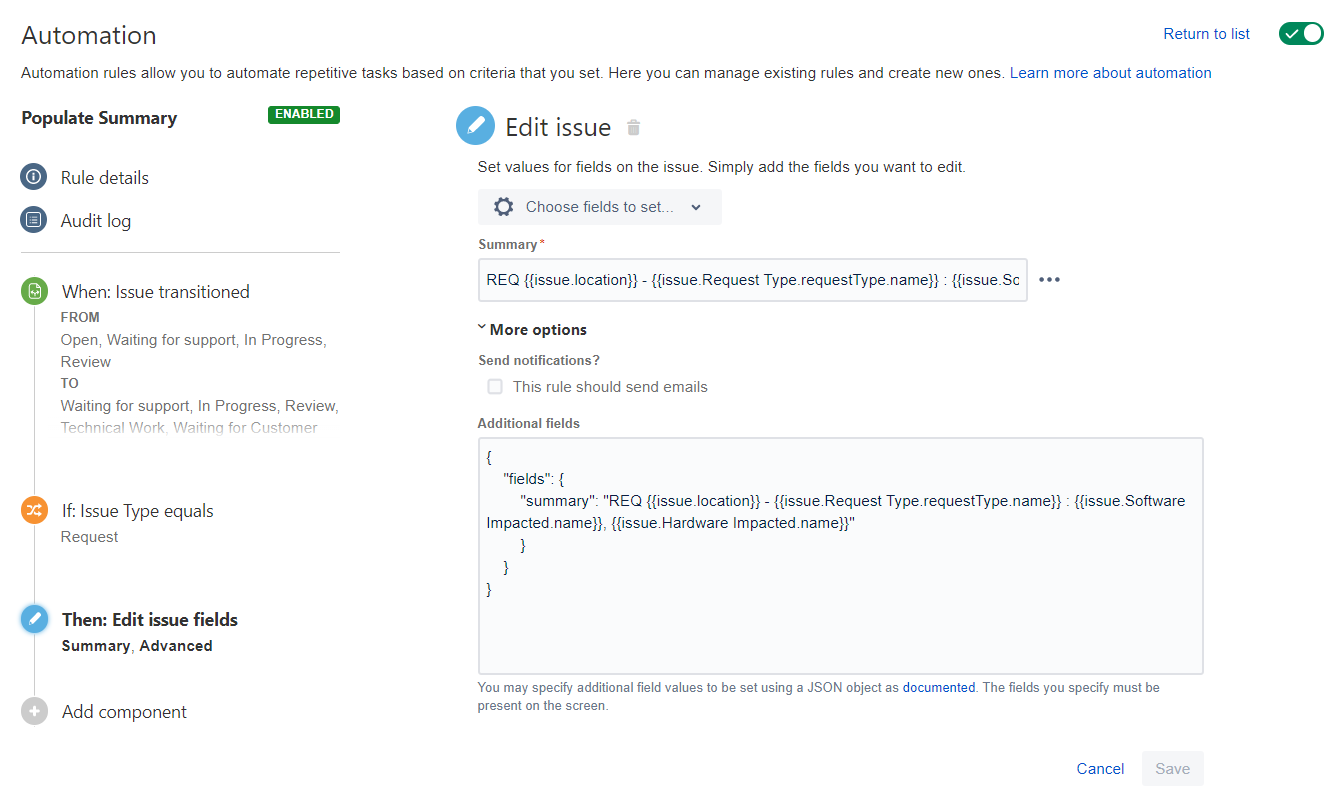Open Learn more about automation
The image size is (1328, 801).
[x=1110, y=72]
